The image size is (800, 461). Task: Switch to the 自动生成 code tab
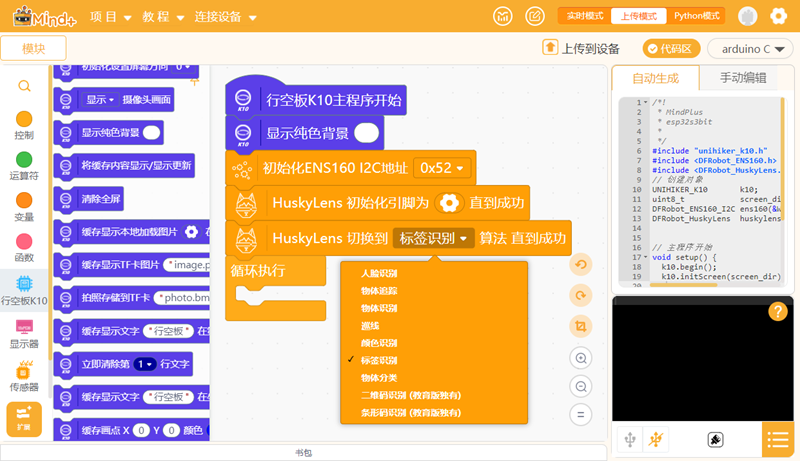click(x=655, y=78)
